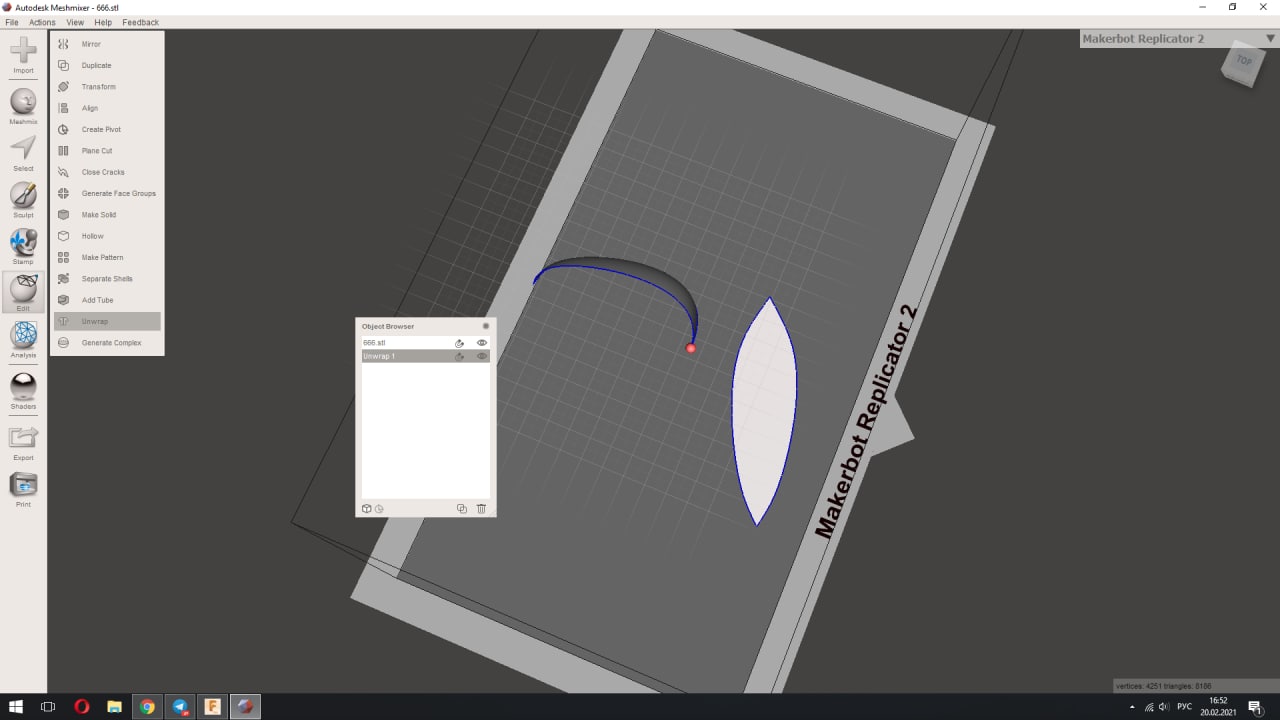Close the Object Browser panel
Screen dimensions: 1280x720
[486, 326]
